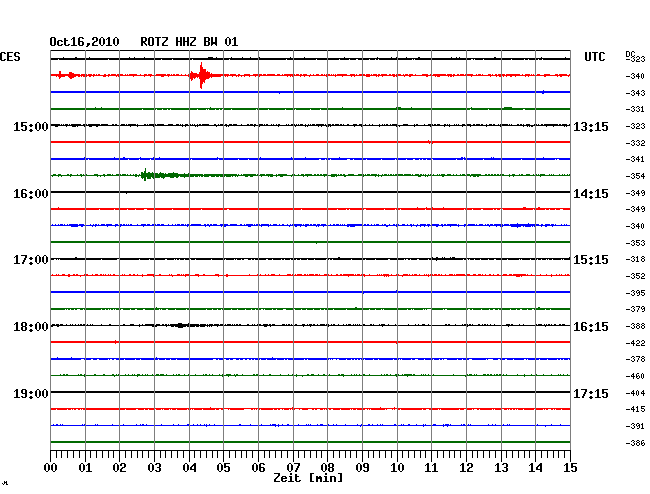
Task: Click minute tick label 12
Action: 466,468
